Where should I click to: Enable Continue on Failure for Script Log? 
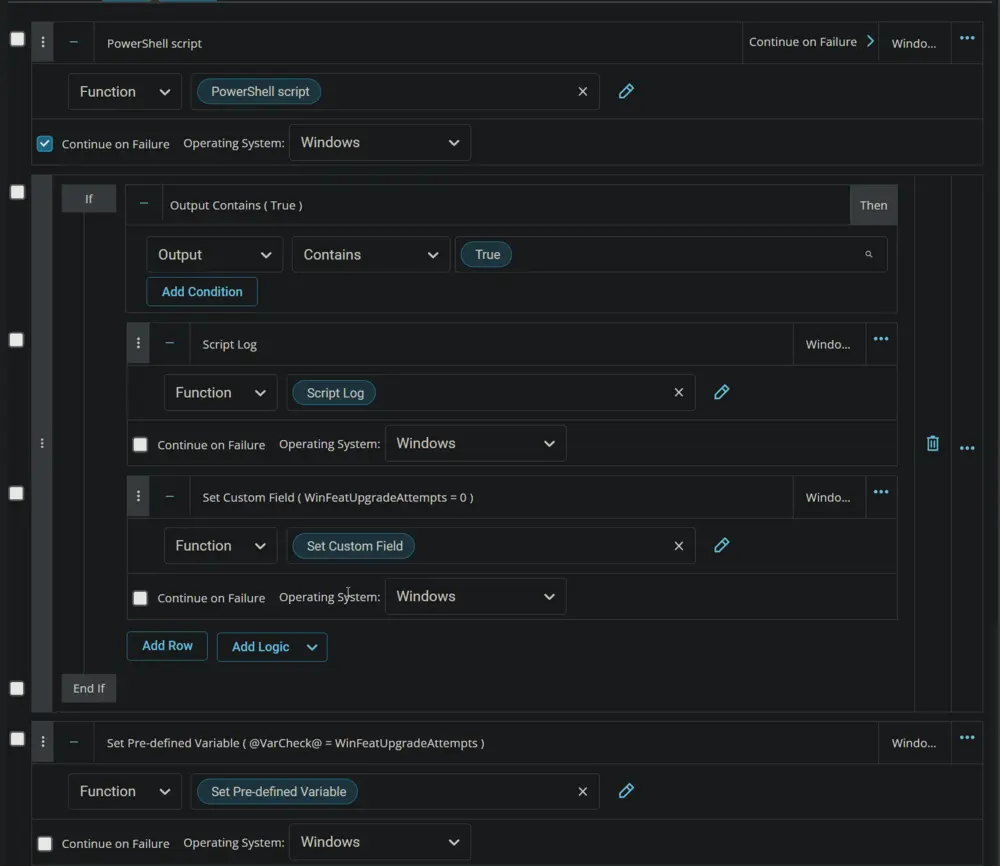click(x=140, y=444)
